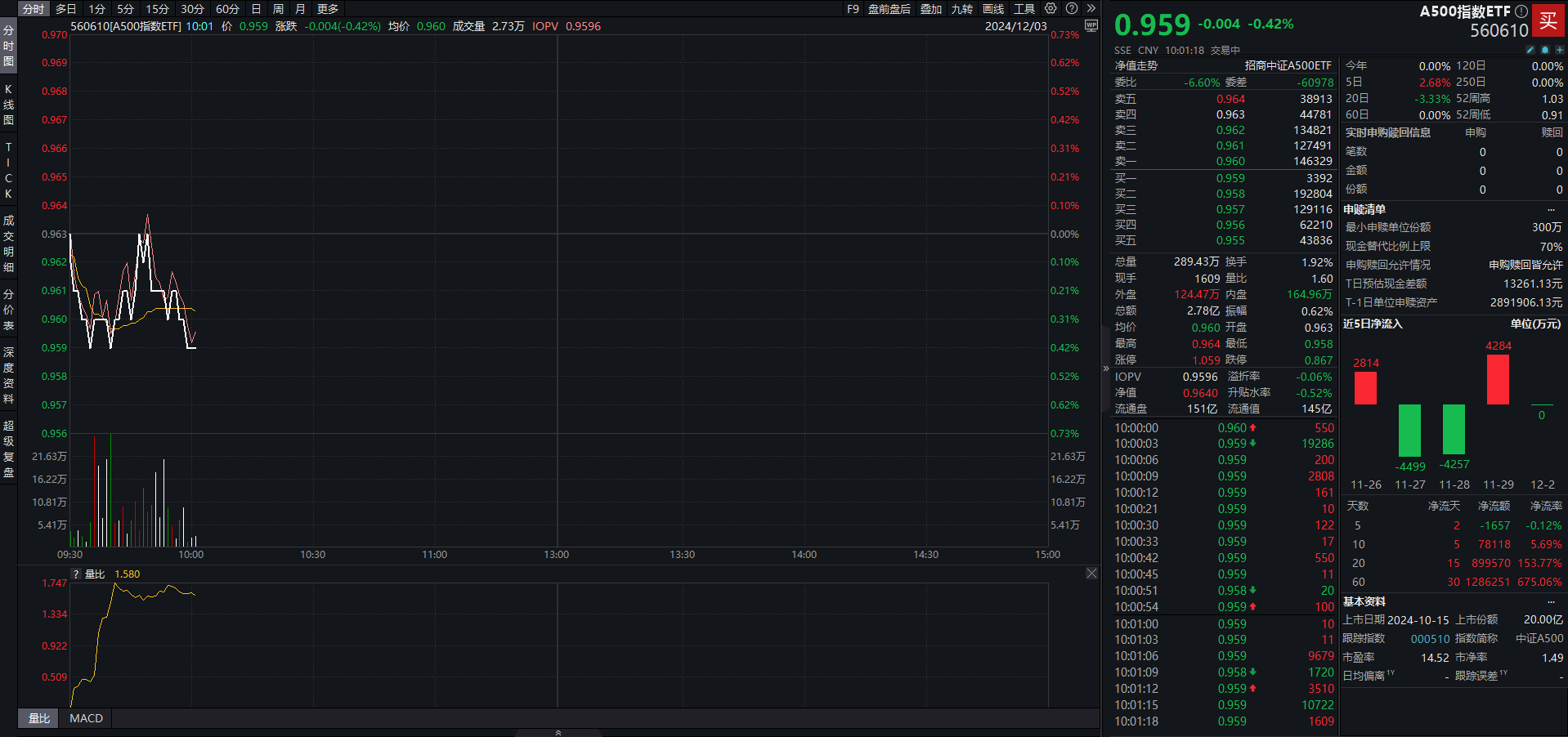This screenshot has width=1568, height=737.
Task: Click the question mark beside 量比 indicator
Action: (76, 574)
